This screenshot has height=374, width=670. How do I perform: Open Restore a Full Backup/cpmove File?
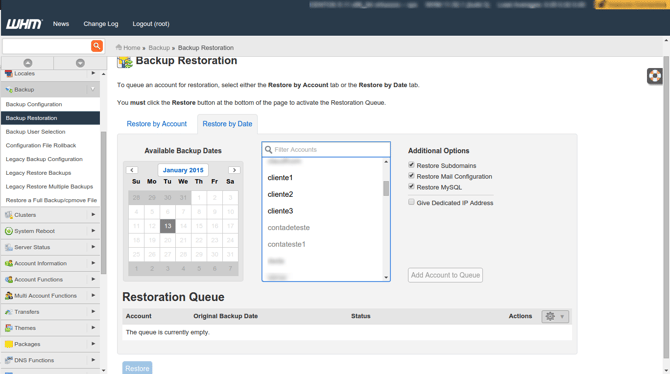(50, 200)
